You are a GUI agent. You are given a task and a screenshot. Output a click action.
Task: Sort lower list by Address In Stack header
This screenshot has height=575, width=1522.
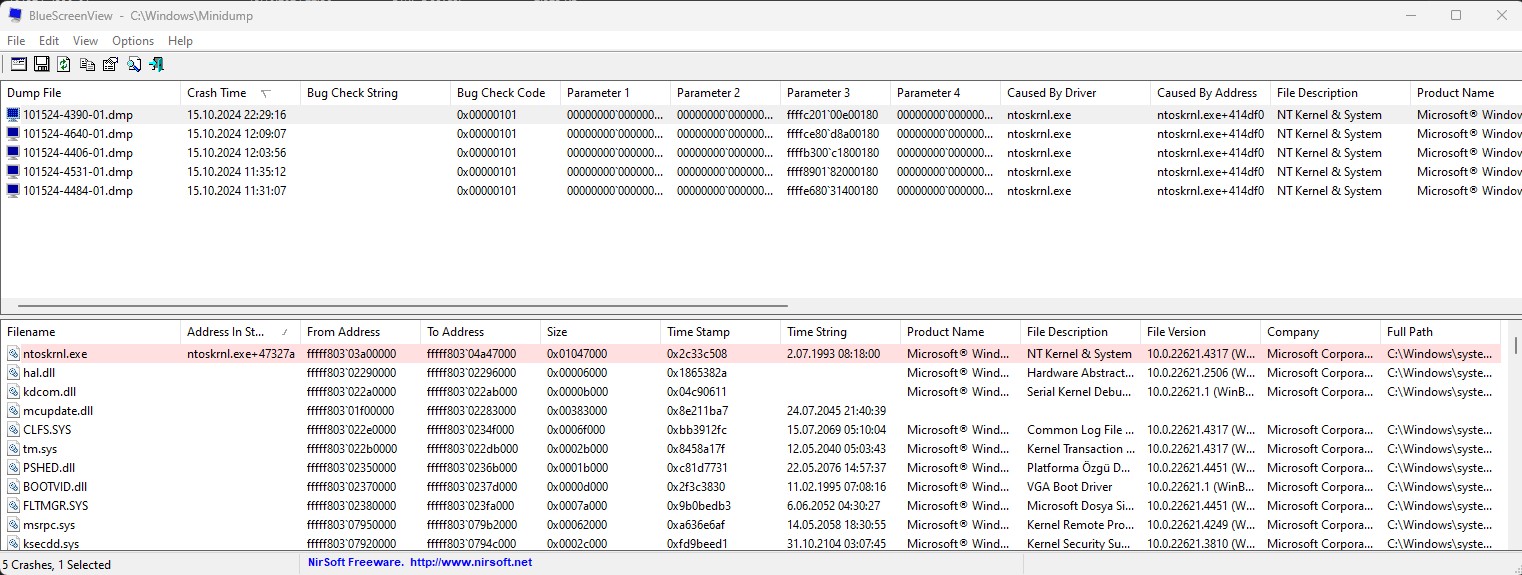pyautogui.click(x=240, y=332)
